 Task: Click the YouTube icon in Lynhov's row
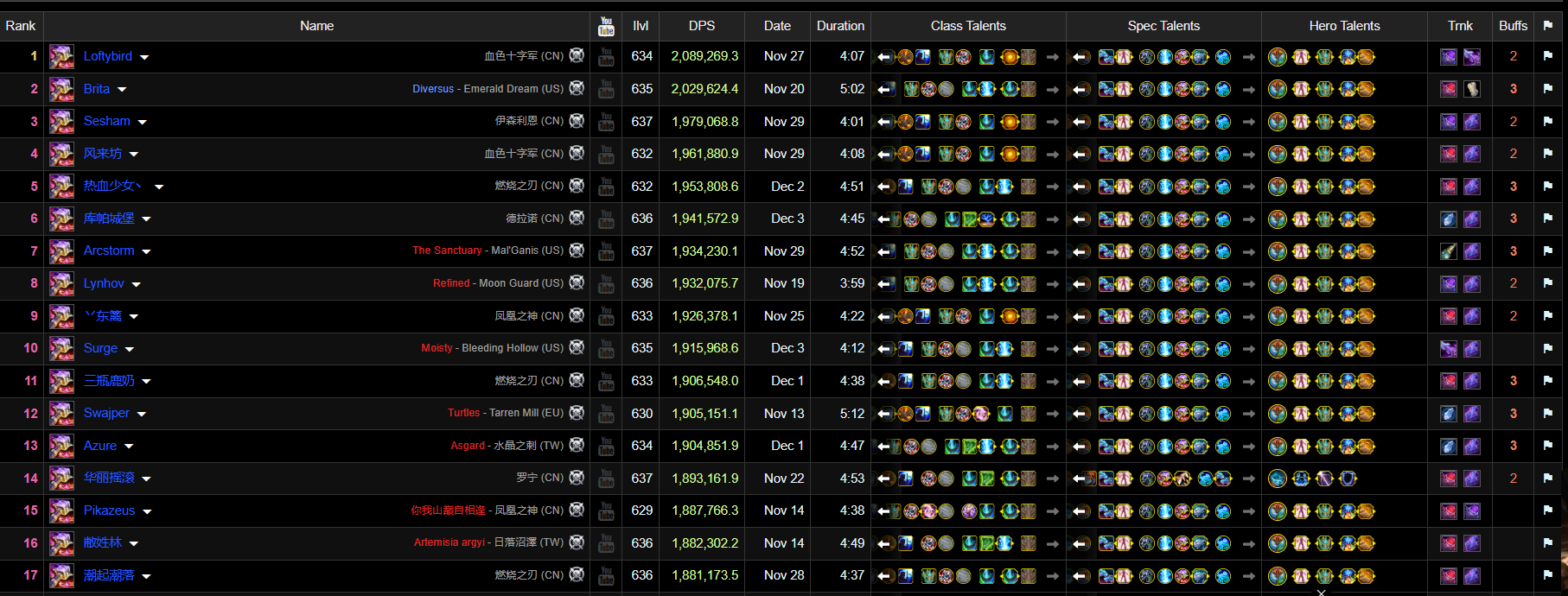[606, 283]
